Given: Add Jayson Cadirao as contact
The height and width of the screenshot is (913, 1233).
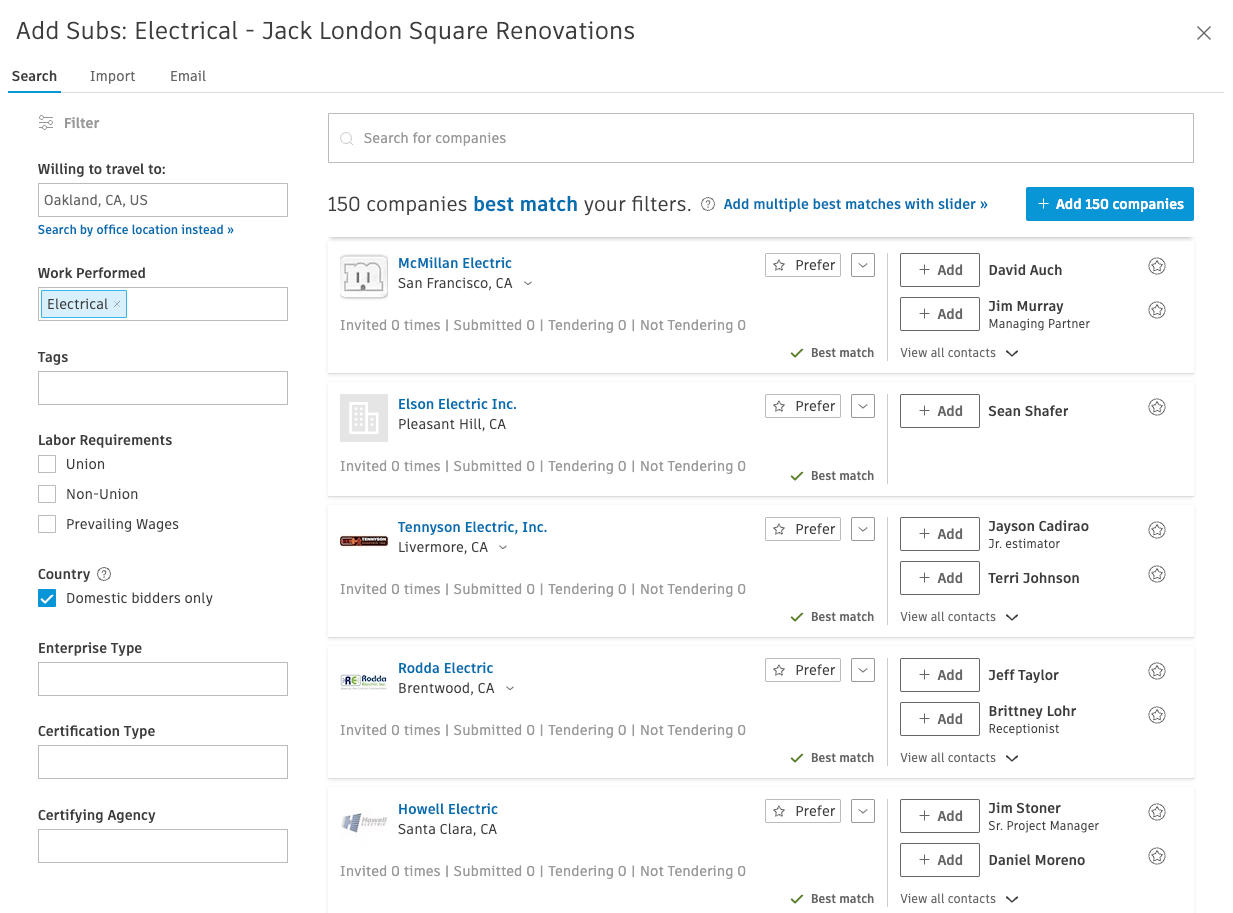Looking at the screenshot, I should (x=940, y=534).
